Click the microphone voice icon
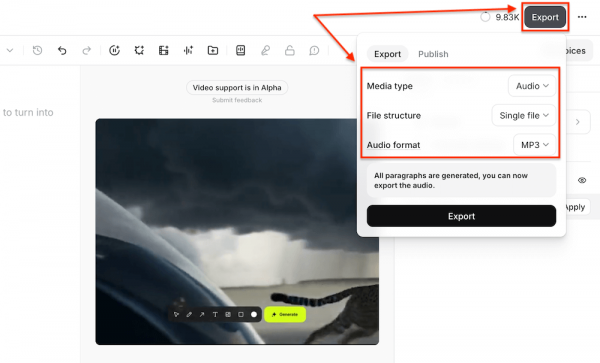This screenshot has height=363, width=600. point(265,50)
